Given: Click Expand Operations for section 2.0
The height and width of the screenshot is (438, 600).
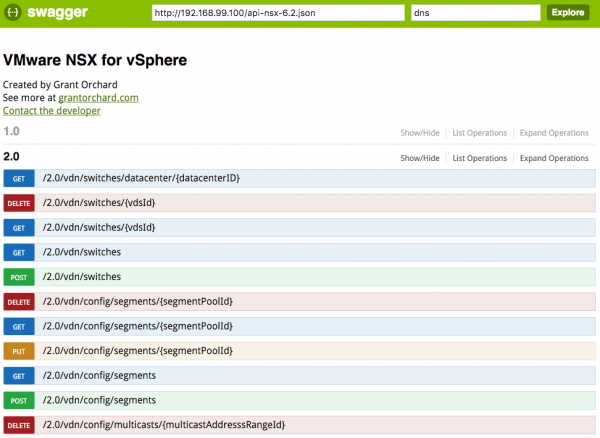Looking at the screenshot, I should 554,158.
